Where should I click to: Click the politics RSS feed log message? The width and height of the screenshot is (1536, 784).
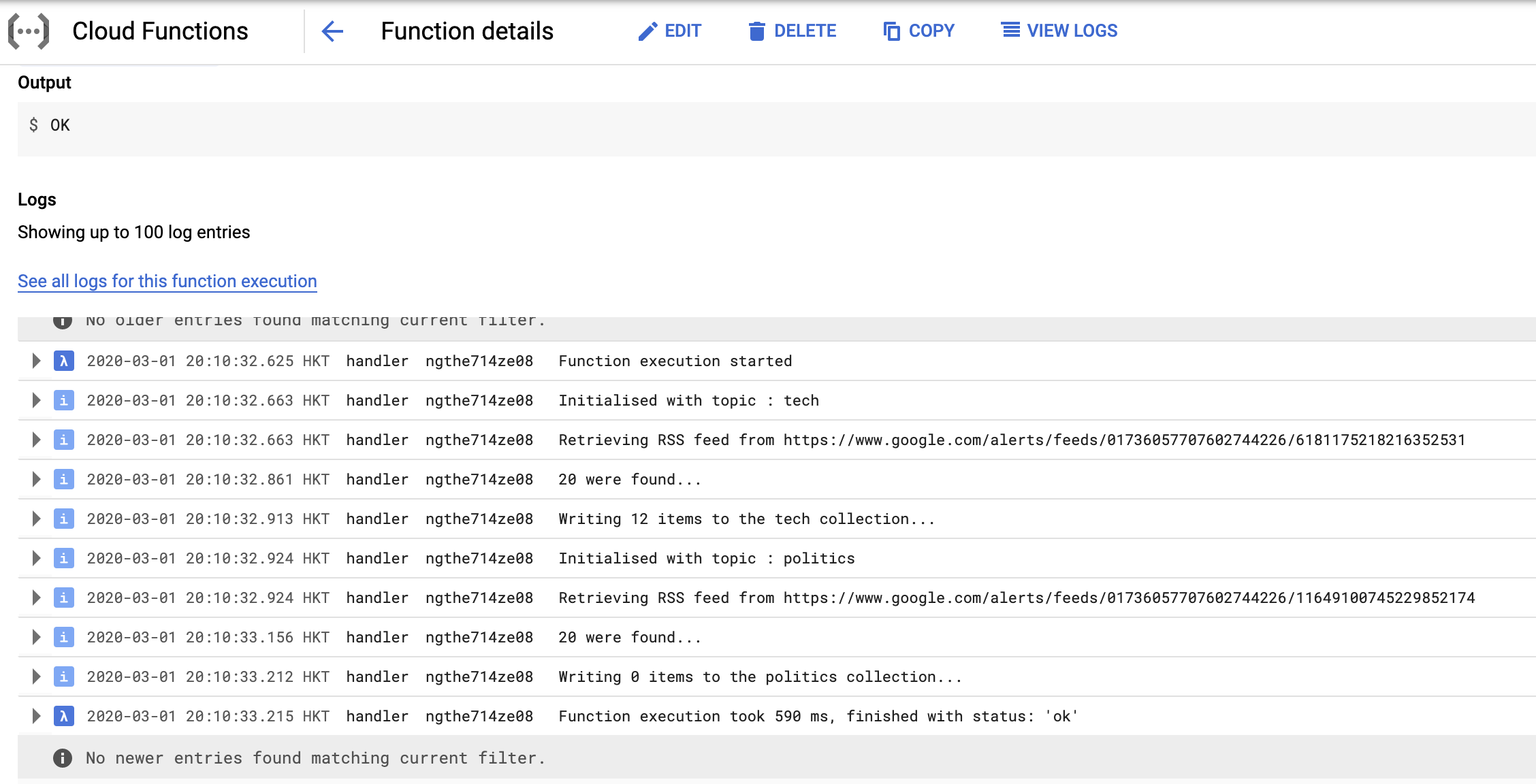[1016, 598]
